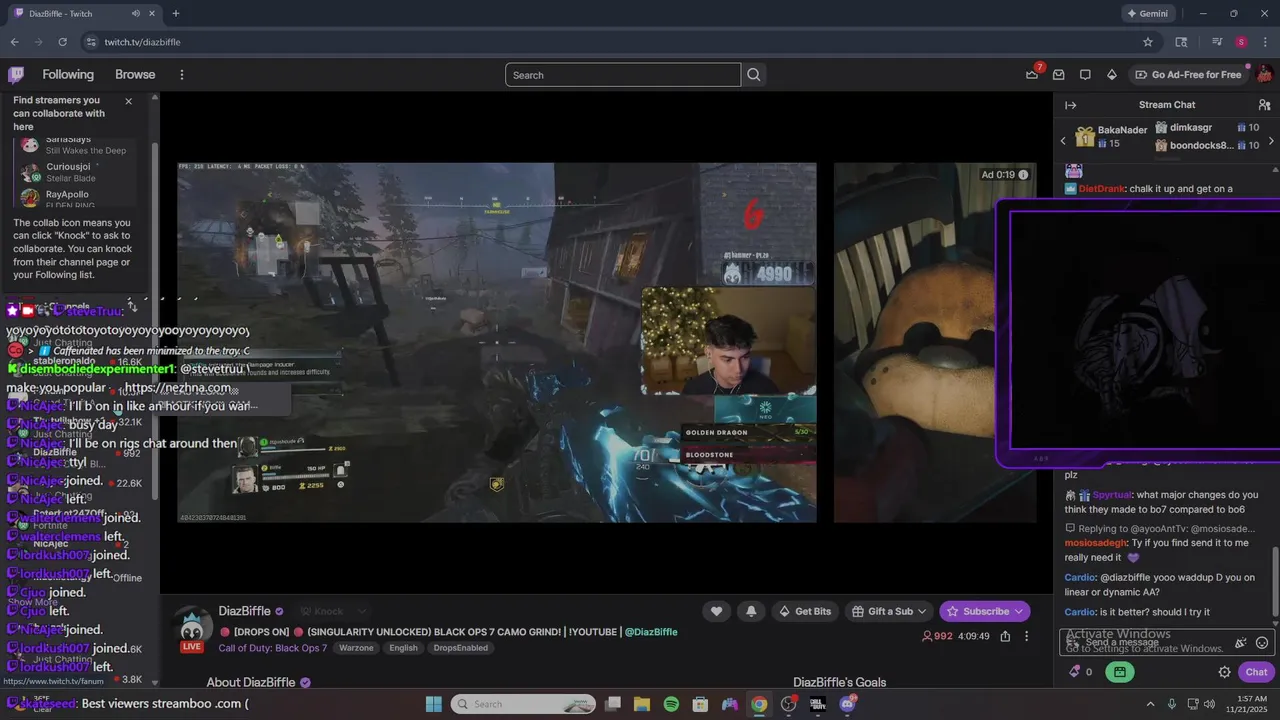Click the Bits diamond icon in header
The width and height of the screenshot is (1280, 720).
[x=1111, y=75]
